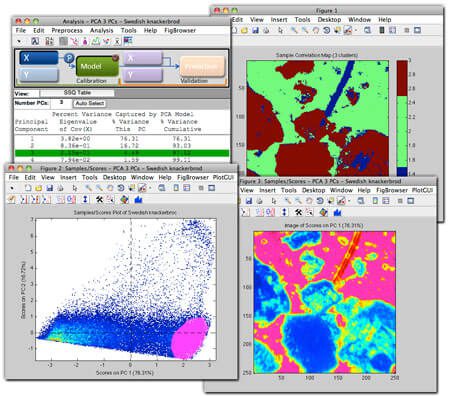Click the save icon in Figure 2 toolbar

point(50,188)
